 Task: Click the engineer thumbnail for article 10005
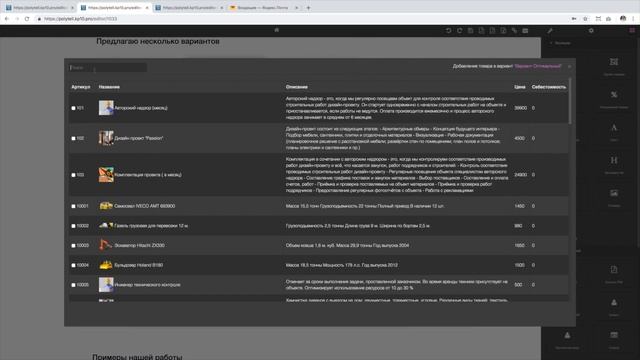[106, 284]
